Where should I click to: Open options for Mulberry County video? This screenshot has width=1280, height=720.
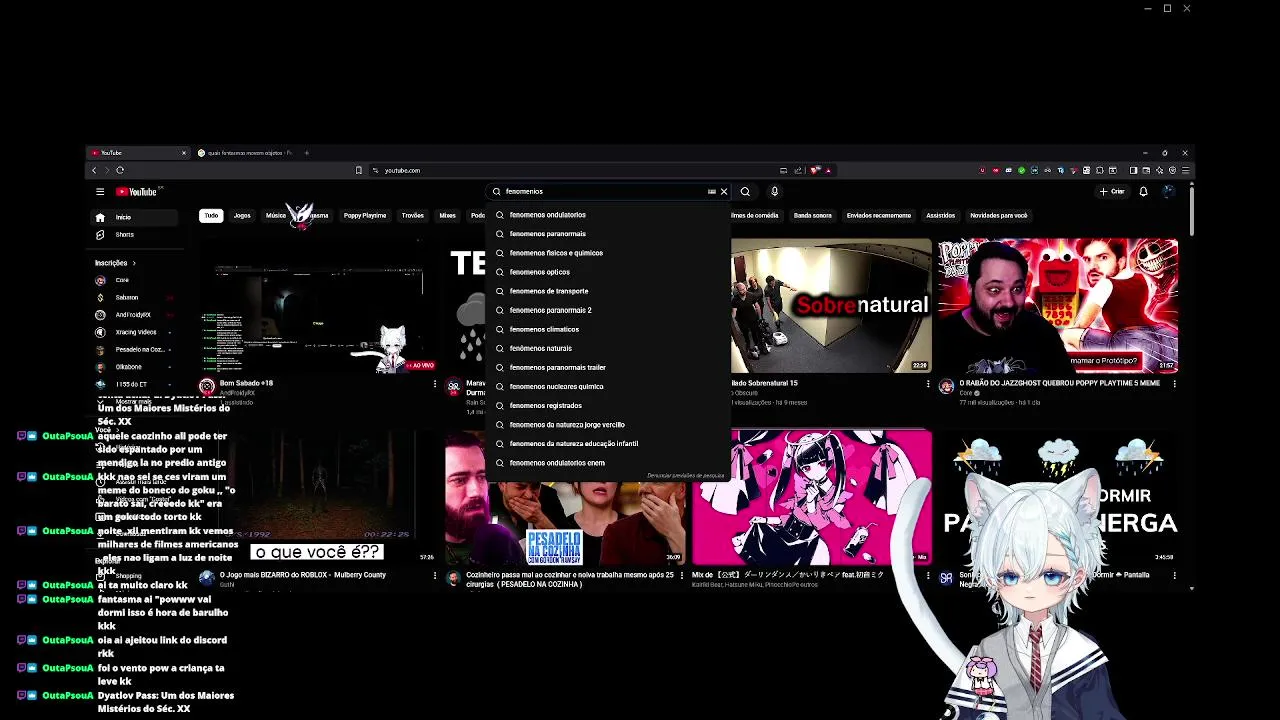[x=435, y=575]
